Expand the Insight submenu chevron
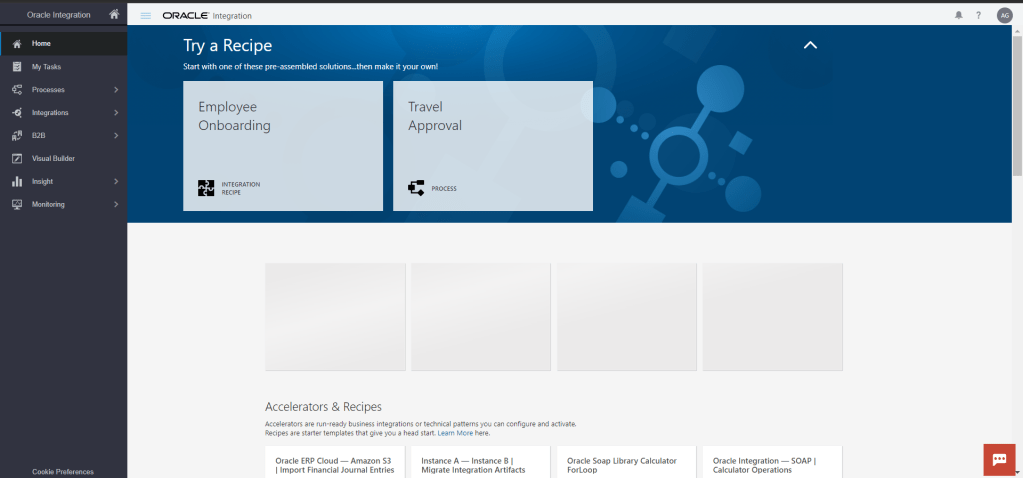This screenshot has width=1023, height=478. tap(116, 181)
